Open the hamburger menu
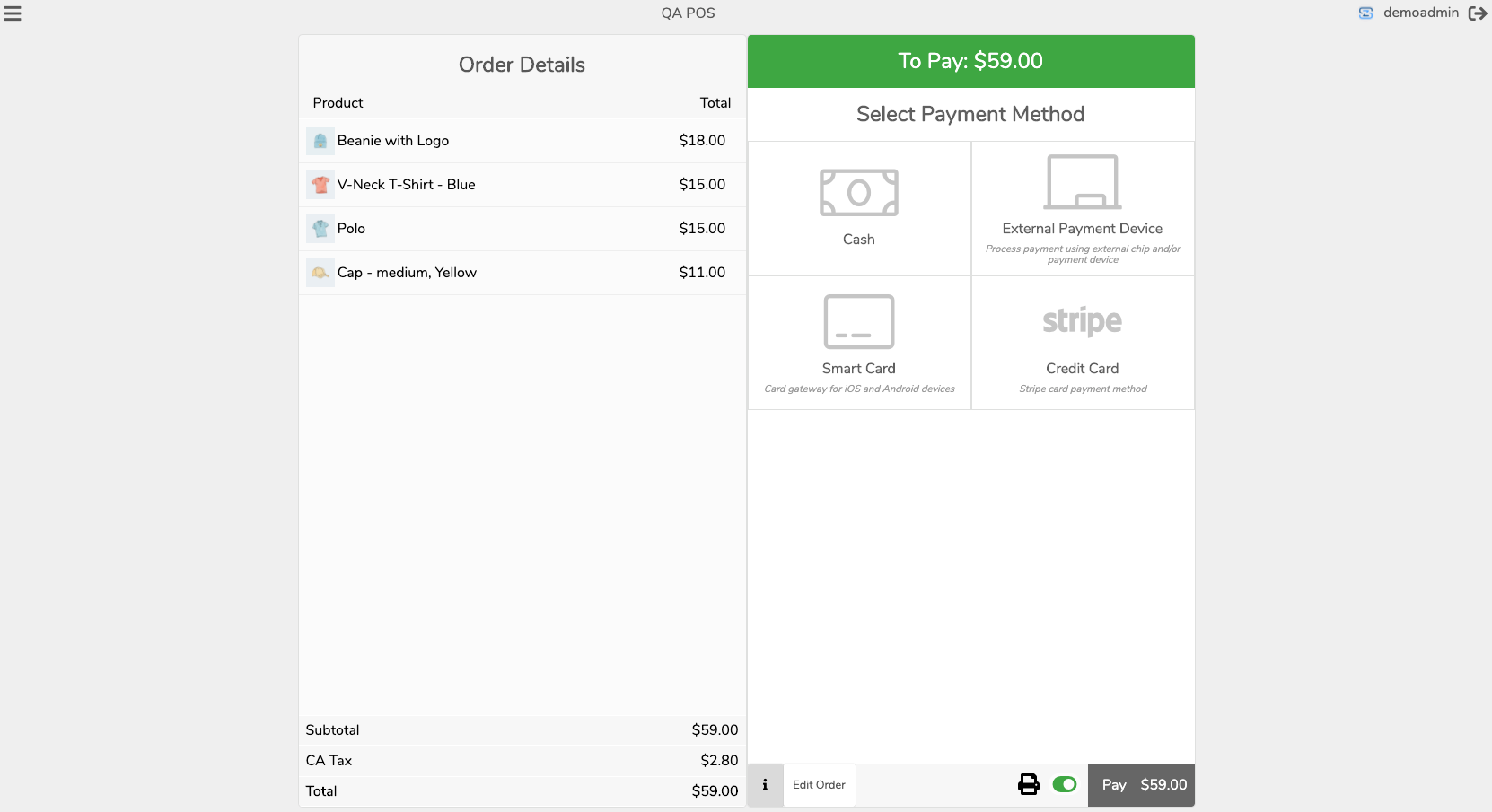This screenshot has width=1492, height=812. click(13, 13)
